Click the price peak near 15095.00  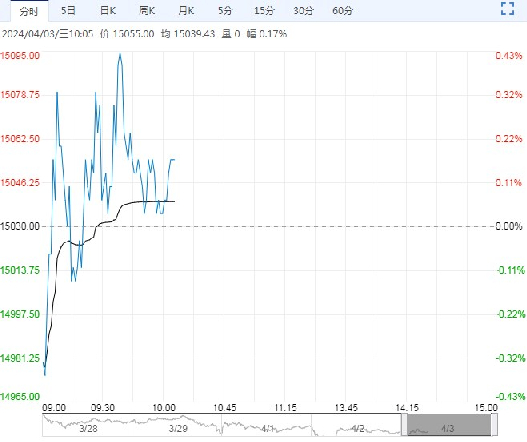120,54
